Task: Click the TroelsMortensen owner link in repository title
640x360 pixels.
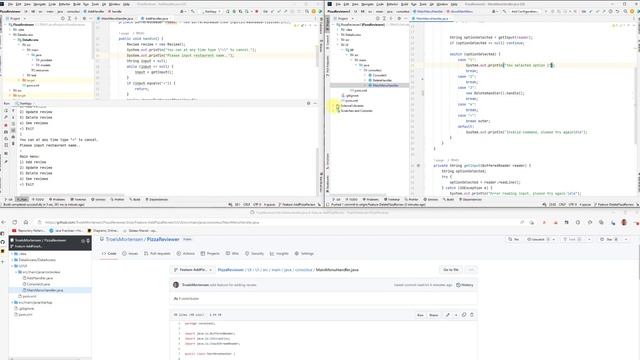Action: (124, 239)
